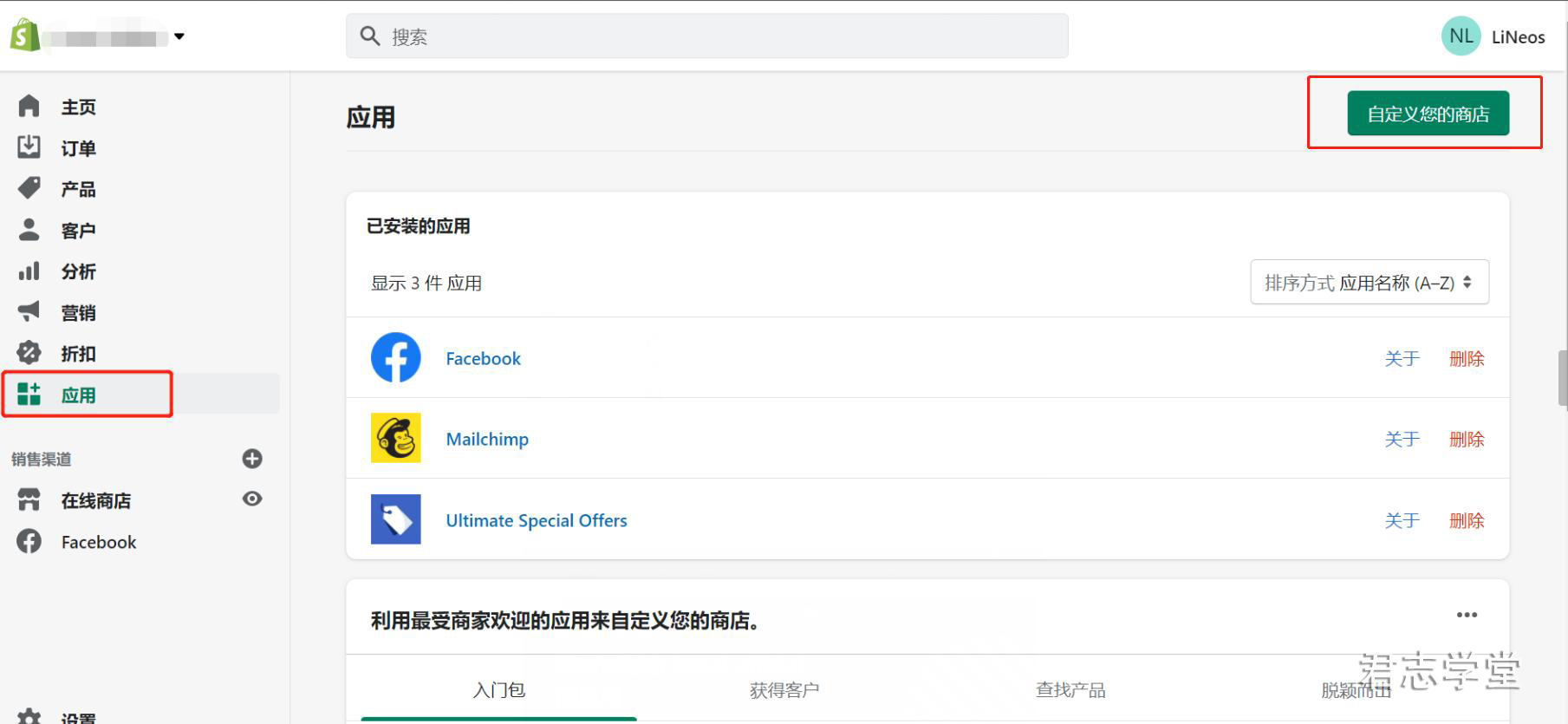Click 关于 for Mailchimp
The height and width of the screenshot is (724, 1568).
pos(1402,440)
